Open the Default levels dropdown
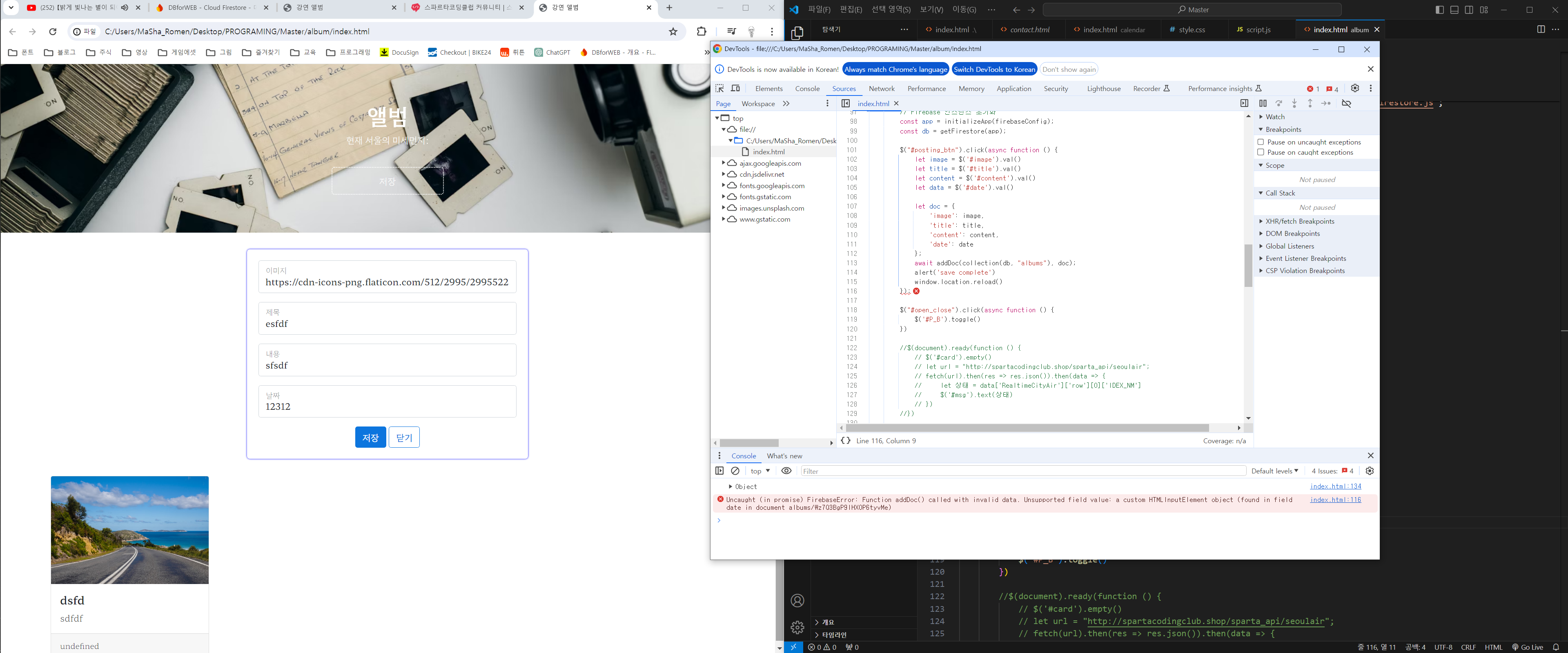 (x=1274, y=471)
